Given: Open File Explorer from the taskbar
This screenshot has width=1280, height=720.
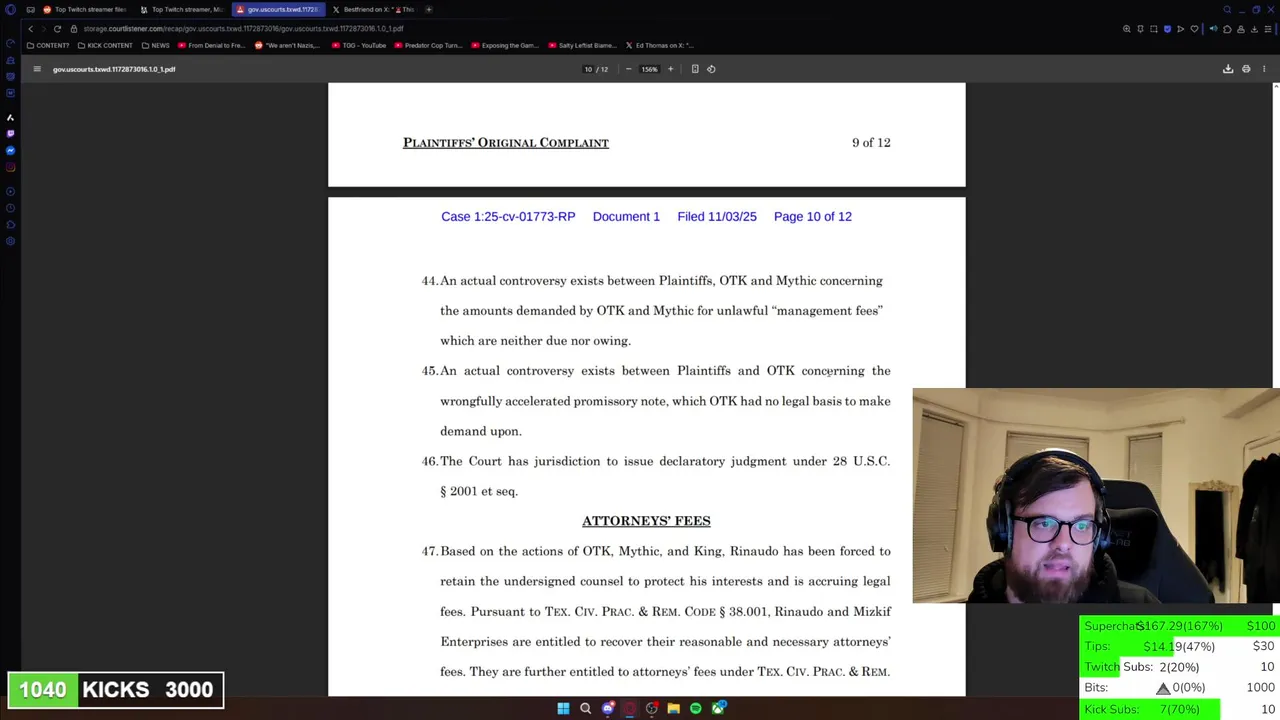Looking at the screenshot, I should tap(674, 708).
